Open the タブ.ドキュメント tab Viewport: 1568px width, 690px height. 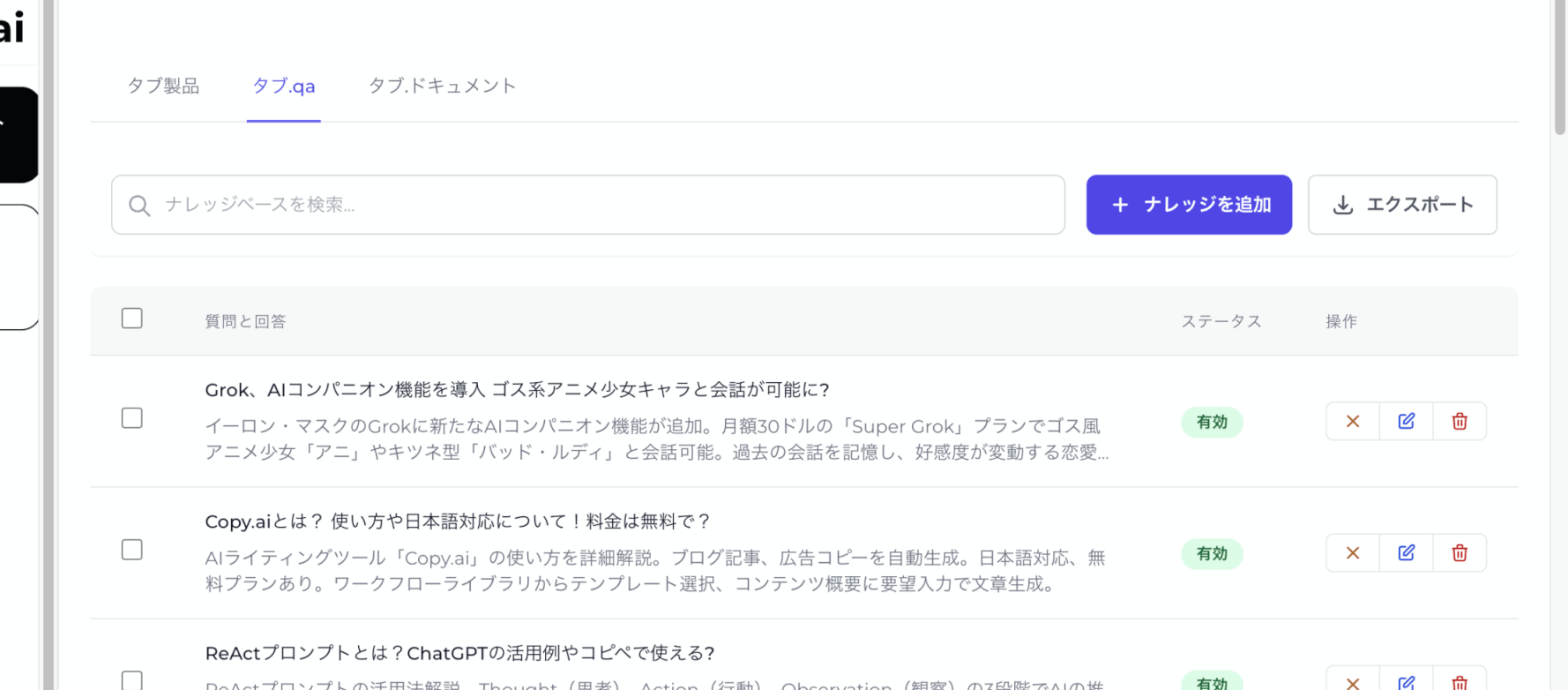[442, 86]
